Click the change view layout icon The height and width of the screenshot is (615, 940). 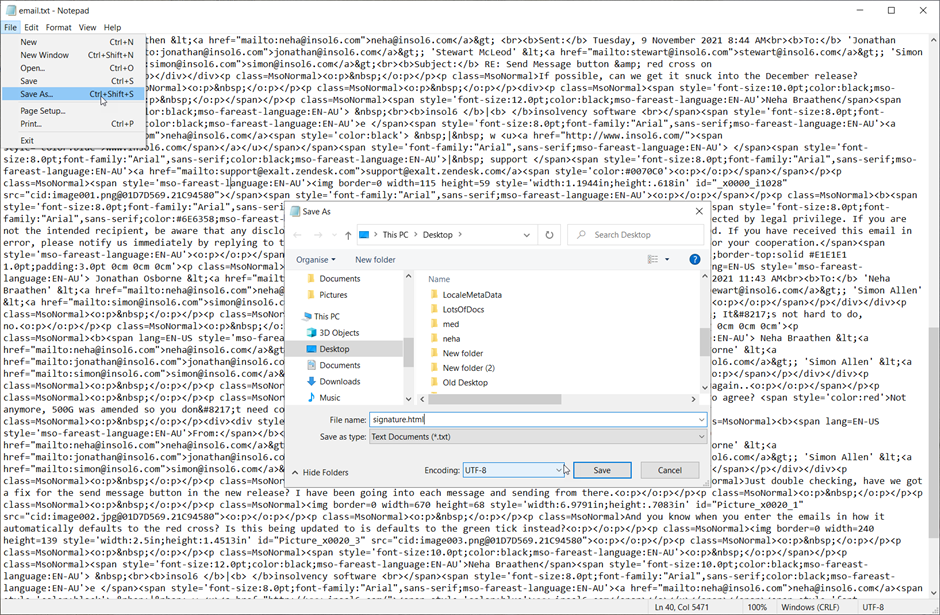pyautogui.click(x=653, y=259)
